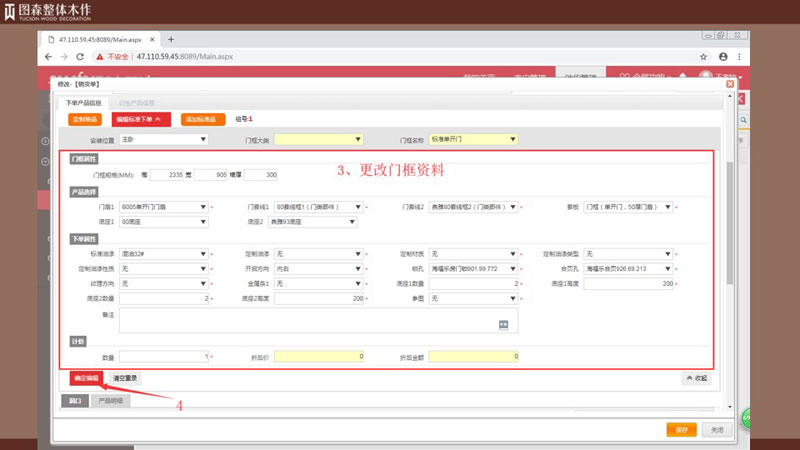Open the 开启方向 dropdown
The height and width of the screenshot is (450, 800).
pos(318,269)
